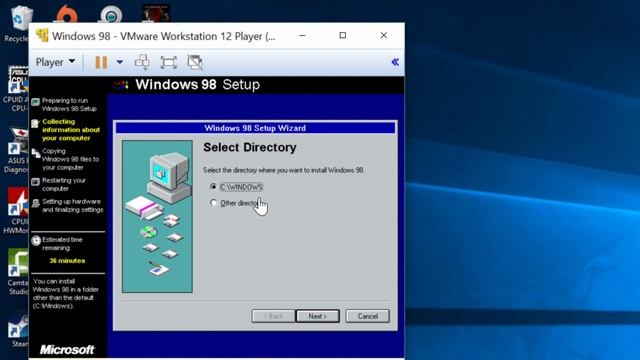Click the VMware Player title bar icon
This screenshot has height=360, width=640.
pos(42,36)
